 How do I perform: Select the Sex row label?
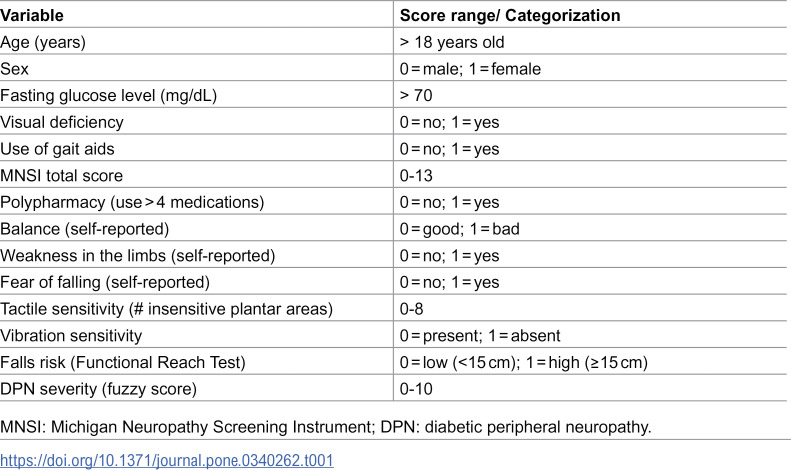[x=14, y=69]
